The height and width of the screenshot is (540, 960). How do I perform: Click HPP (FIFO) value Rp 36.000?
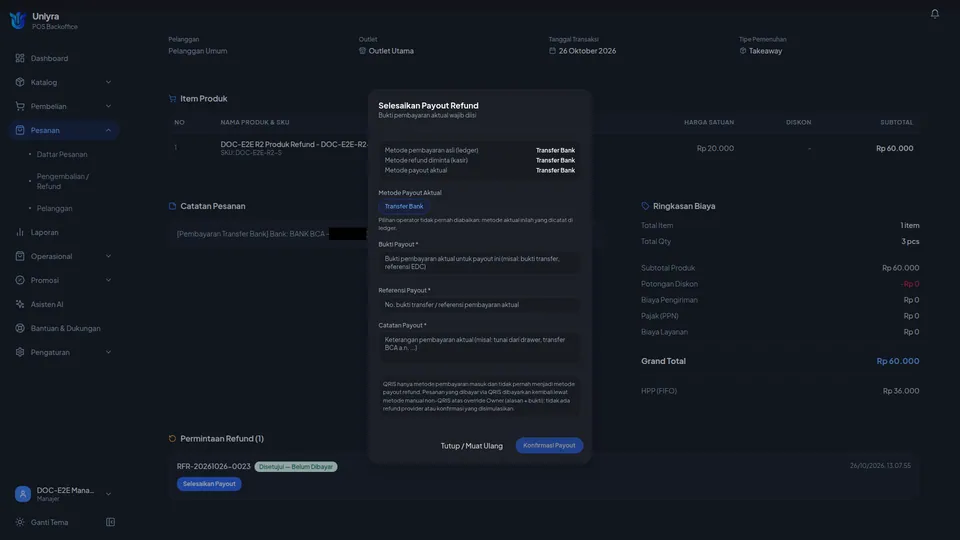(x=901, y=391)
